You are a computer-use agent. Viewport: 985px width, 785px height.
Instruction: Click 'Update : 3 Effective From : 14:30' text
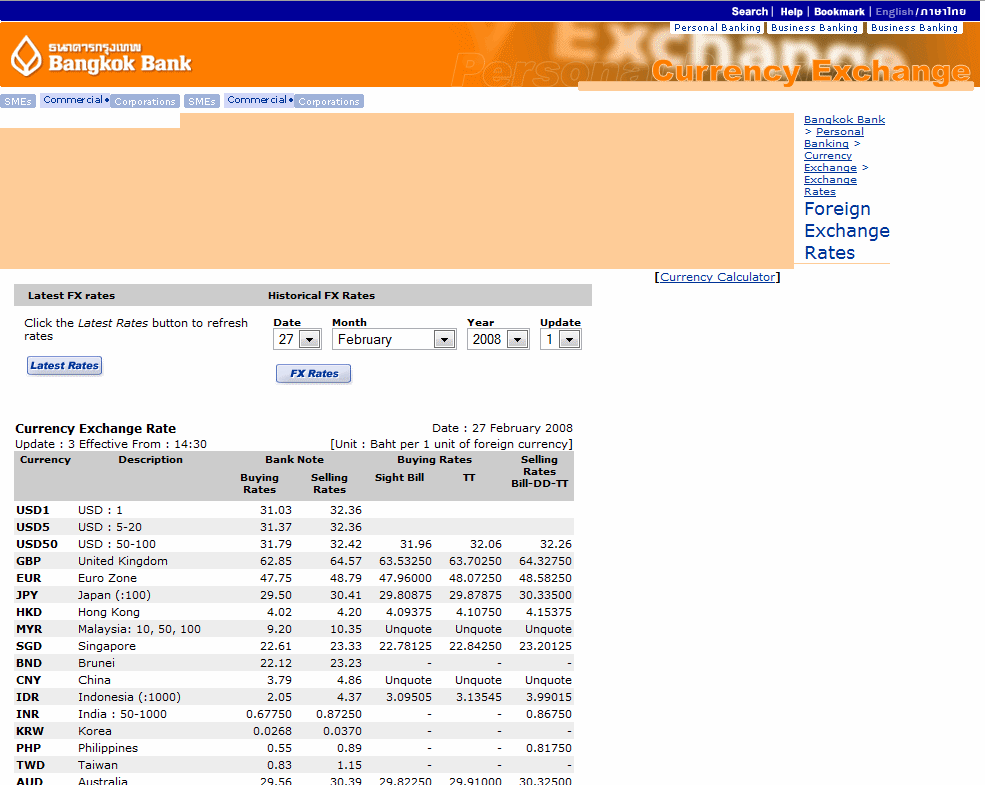pos(111,444)
